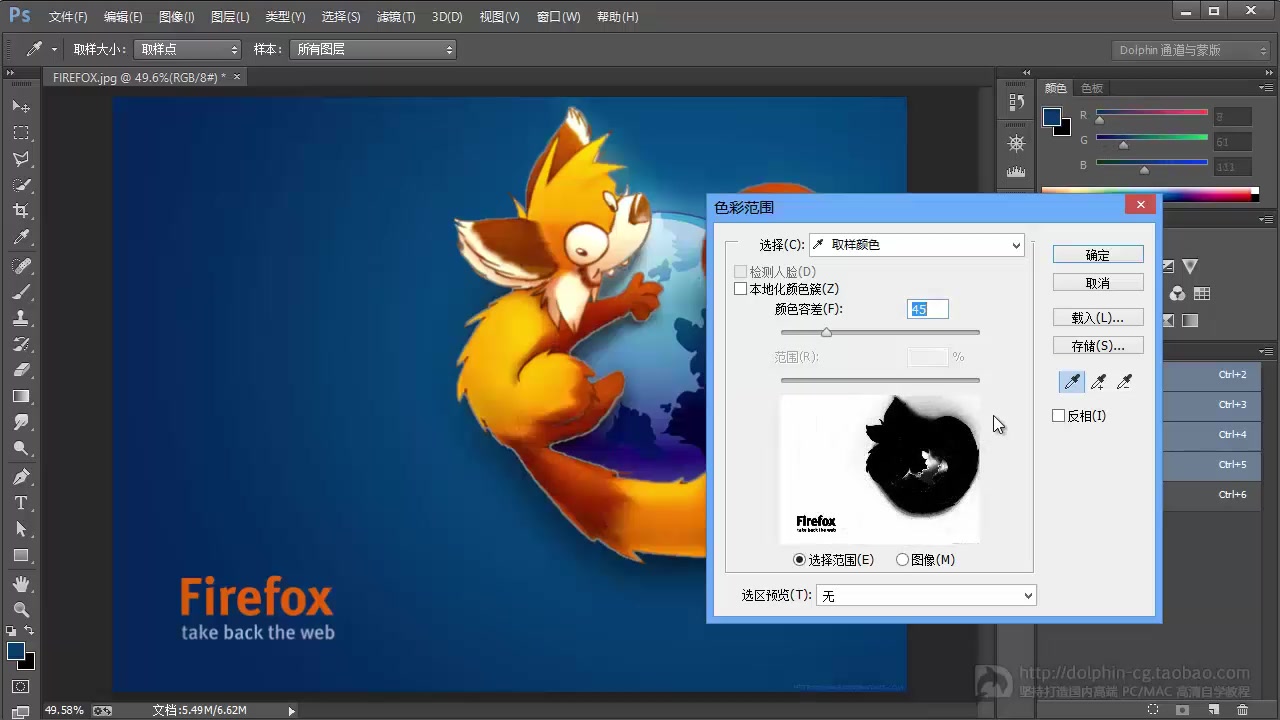Swap foreground and background colors
The height and width of the screenshot is (720, 1280).
[x=30, y=631]
